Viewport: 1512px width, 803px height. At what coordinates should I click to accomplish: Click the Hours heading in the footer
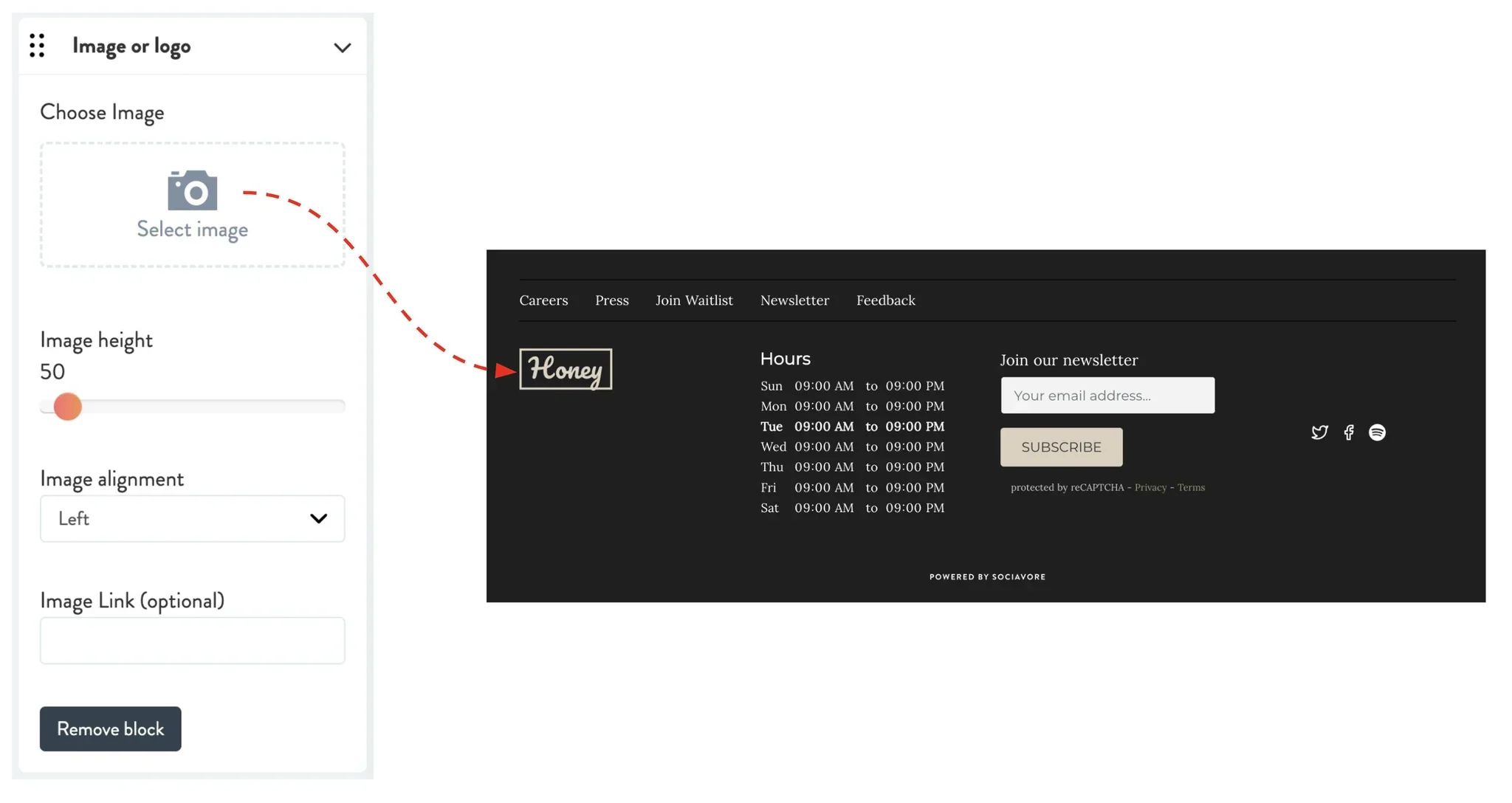(786, 359)
